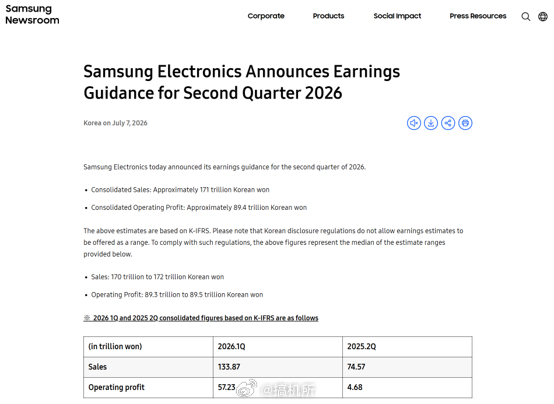Image resolution: width=554 pixels, height=404 pixels.
Task: Select the Consolidated Operating Profit bullet
Action: tap(199, 207)
